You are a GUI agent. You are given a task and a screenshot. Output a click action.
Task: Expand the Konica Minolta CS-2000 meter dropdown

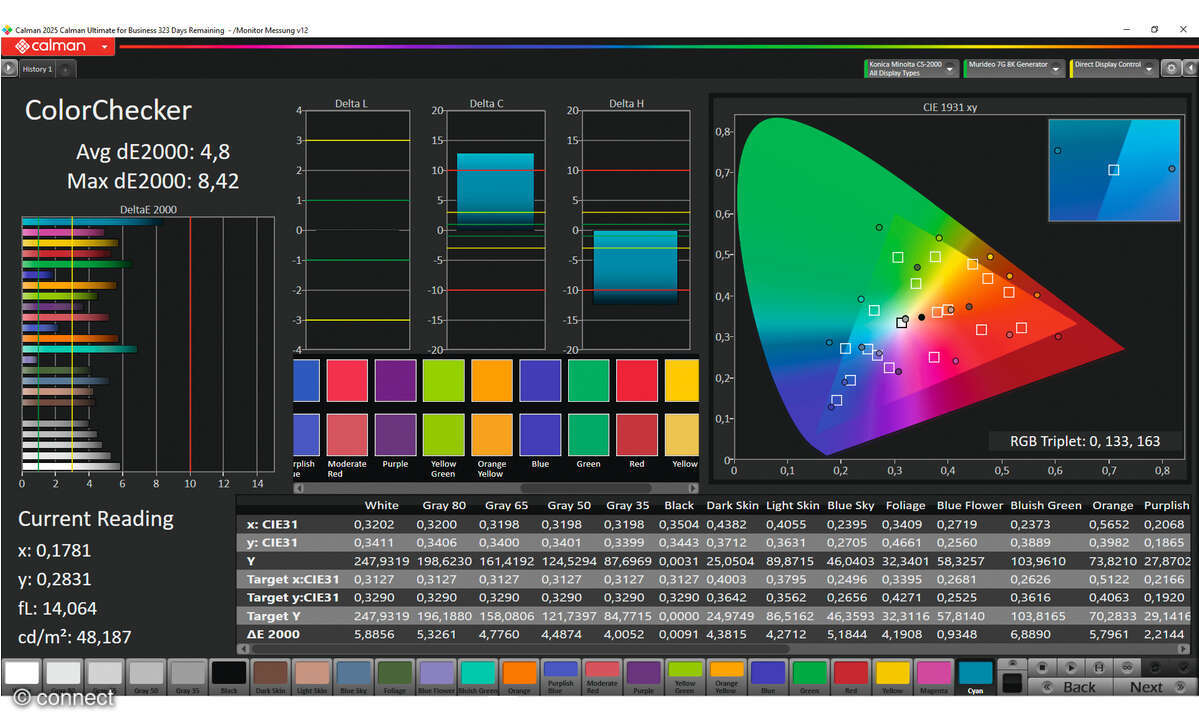click(949, 69)
